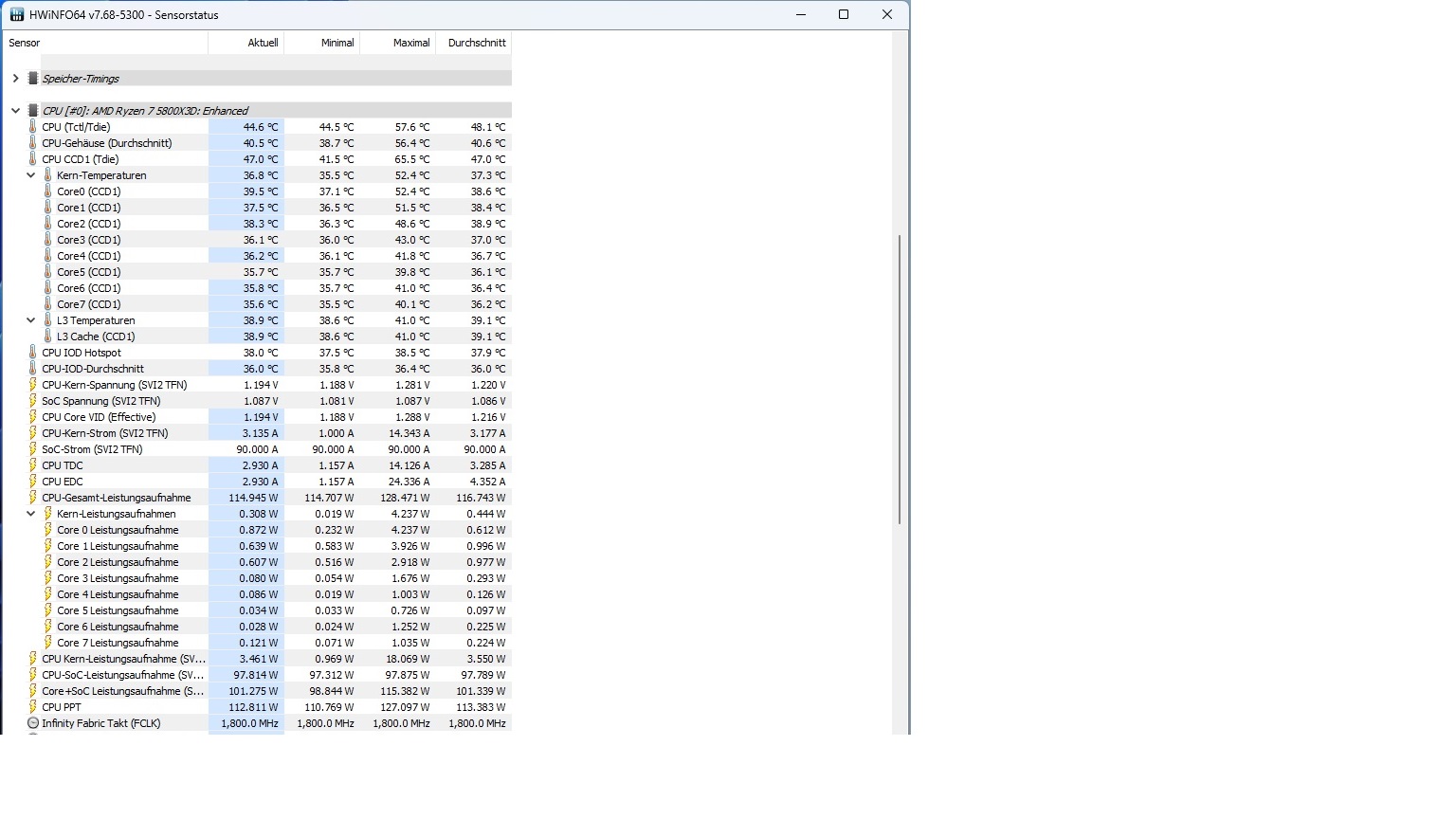Click the Speicher-Timings chip icon

(x=33, y=79)
